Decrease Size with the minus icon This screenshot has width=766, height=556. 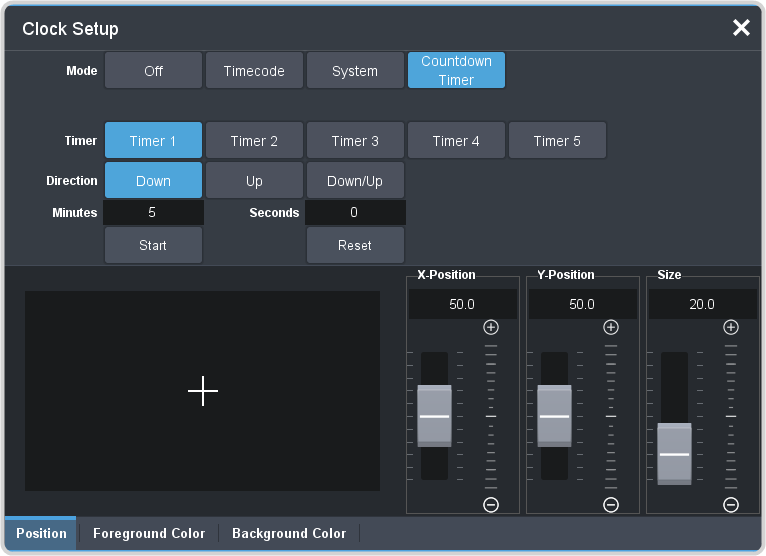730,504
